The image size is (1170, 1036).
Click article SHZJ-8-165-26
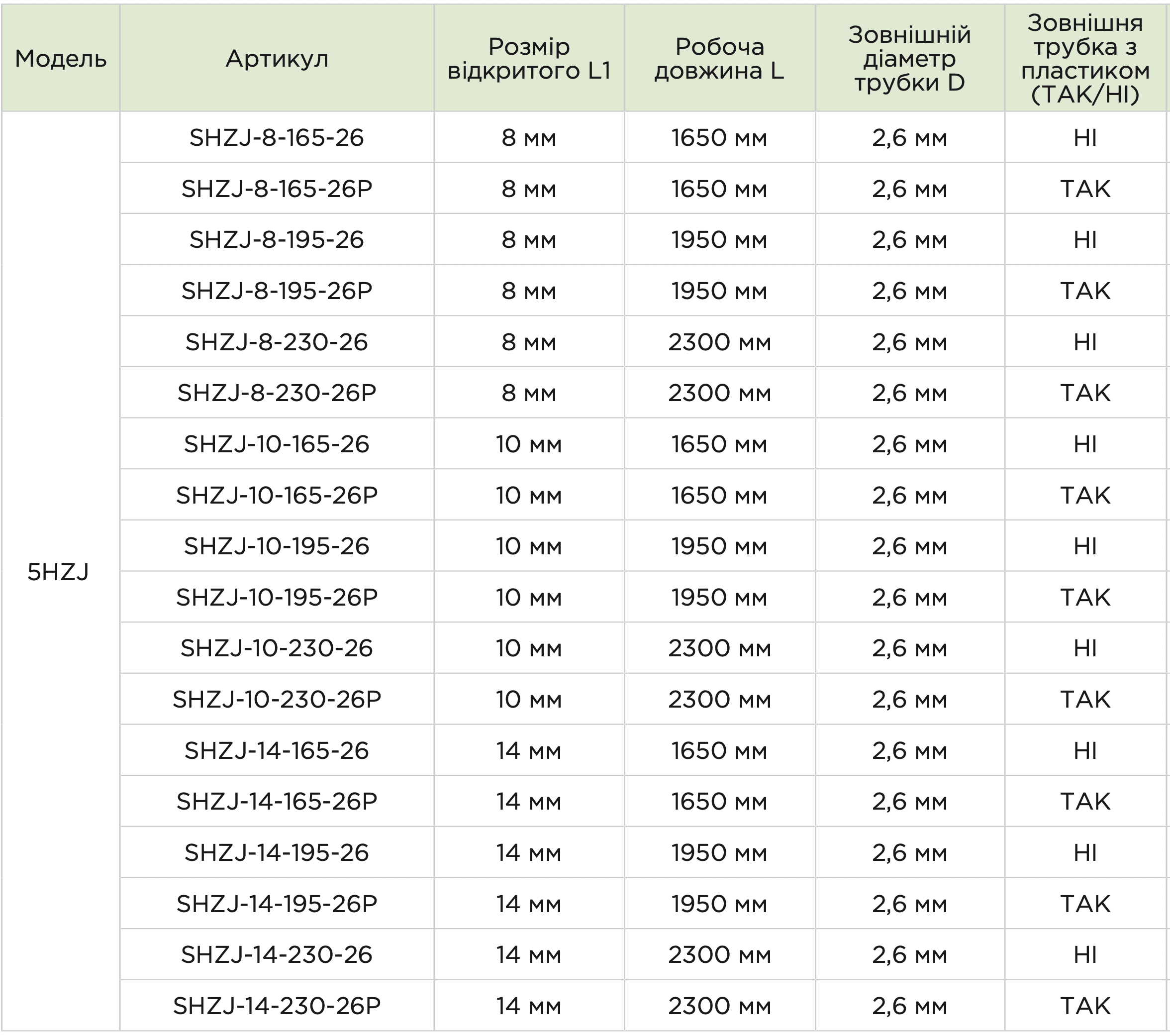click(277, 137)
